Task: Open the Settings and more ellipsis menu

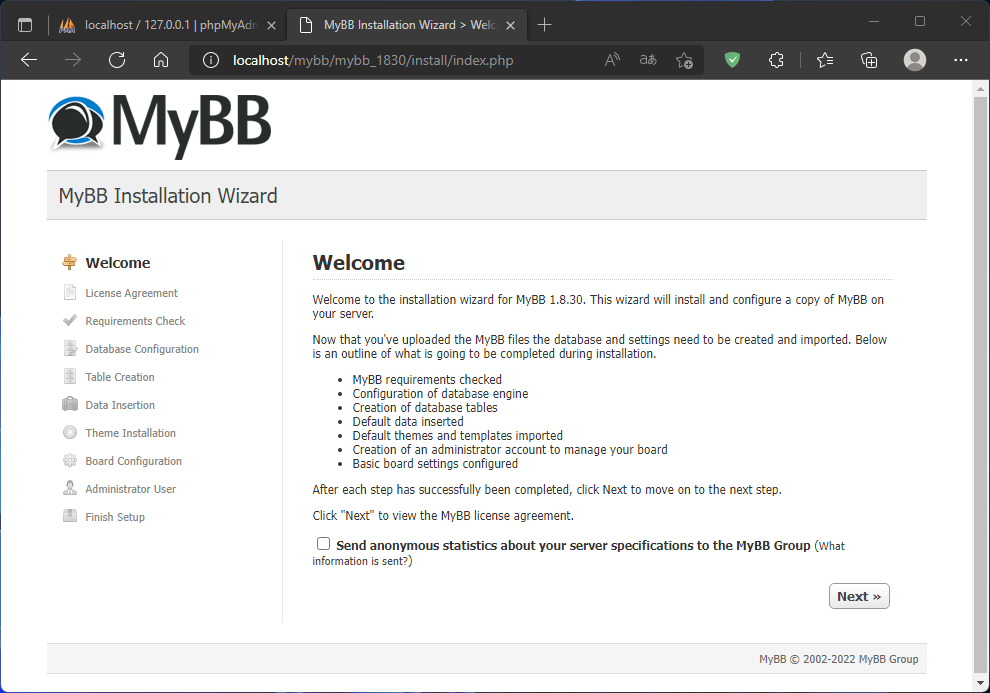Action: click(x=961, y=60)
